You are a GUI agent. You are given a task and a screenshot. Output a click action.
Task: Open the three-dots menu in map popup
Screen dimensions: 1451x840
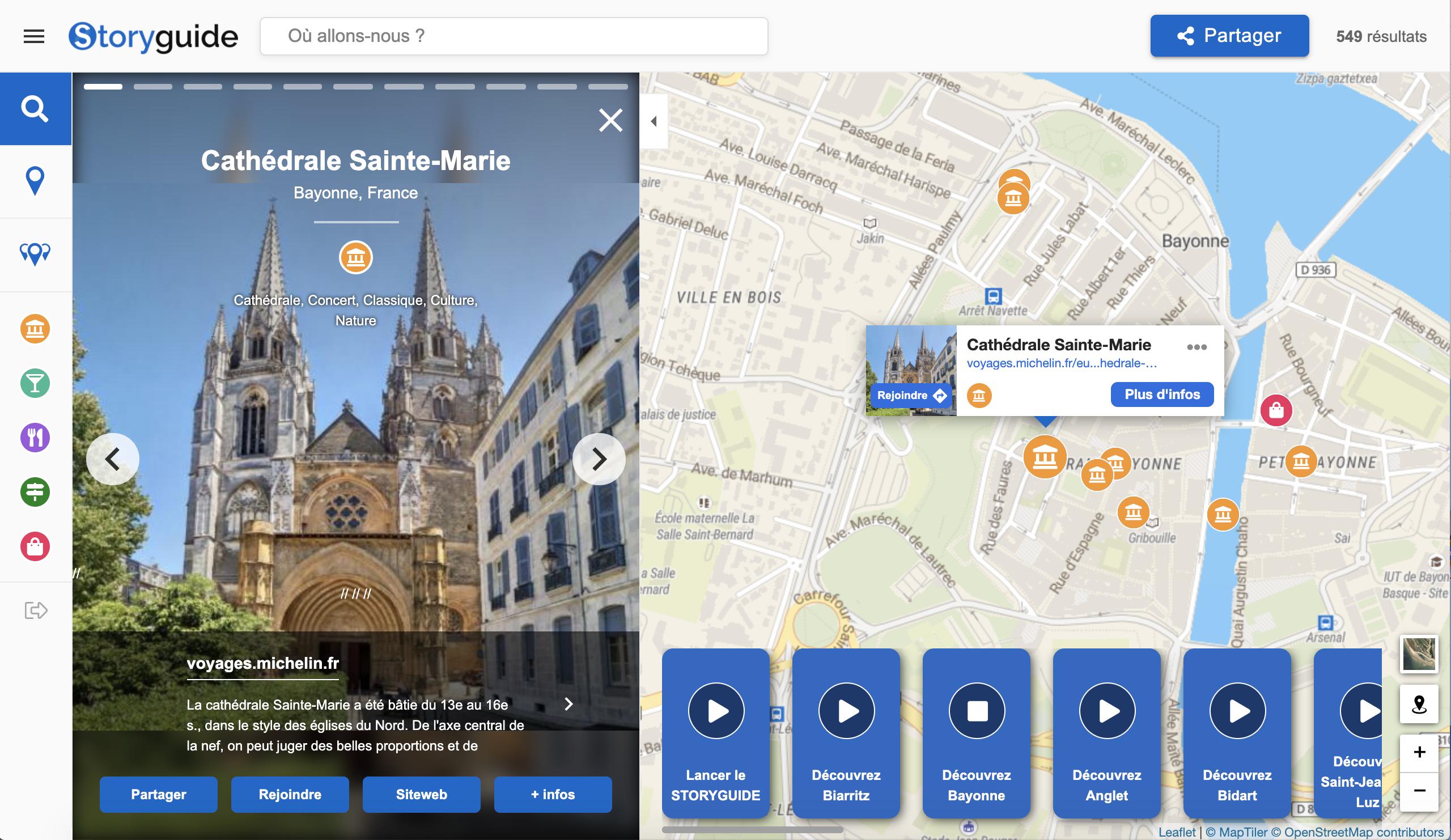coord(1197,346)
